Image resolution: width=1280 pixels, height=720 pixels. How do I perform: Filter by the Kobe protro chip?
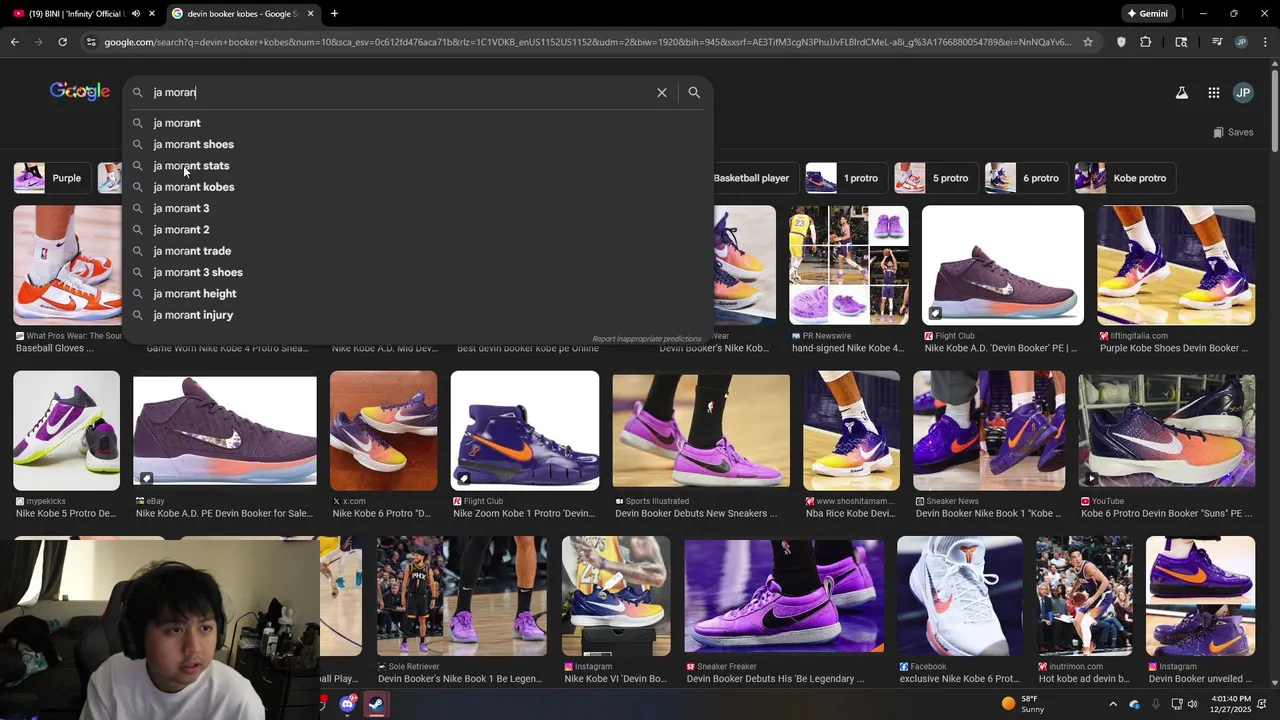[1124, 178]
